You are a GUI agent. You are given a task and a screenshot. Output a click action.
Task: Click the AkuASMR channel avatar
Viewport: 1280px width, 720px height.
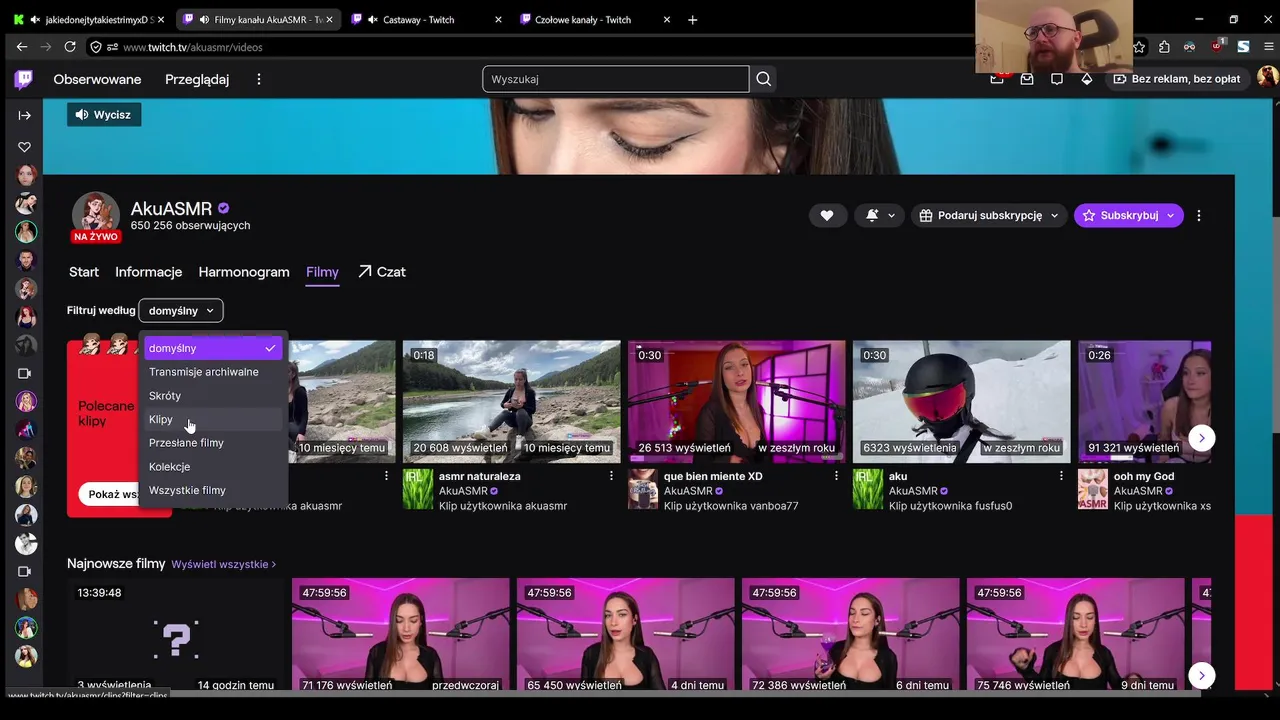(96, 215)
